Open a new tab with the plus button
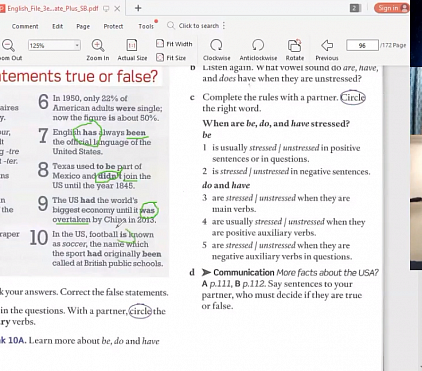 (138, 8)
